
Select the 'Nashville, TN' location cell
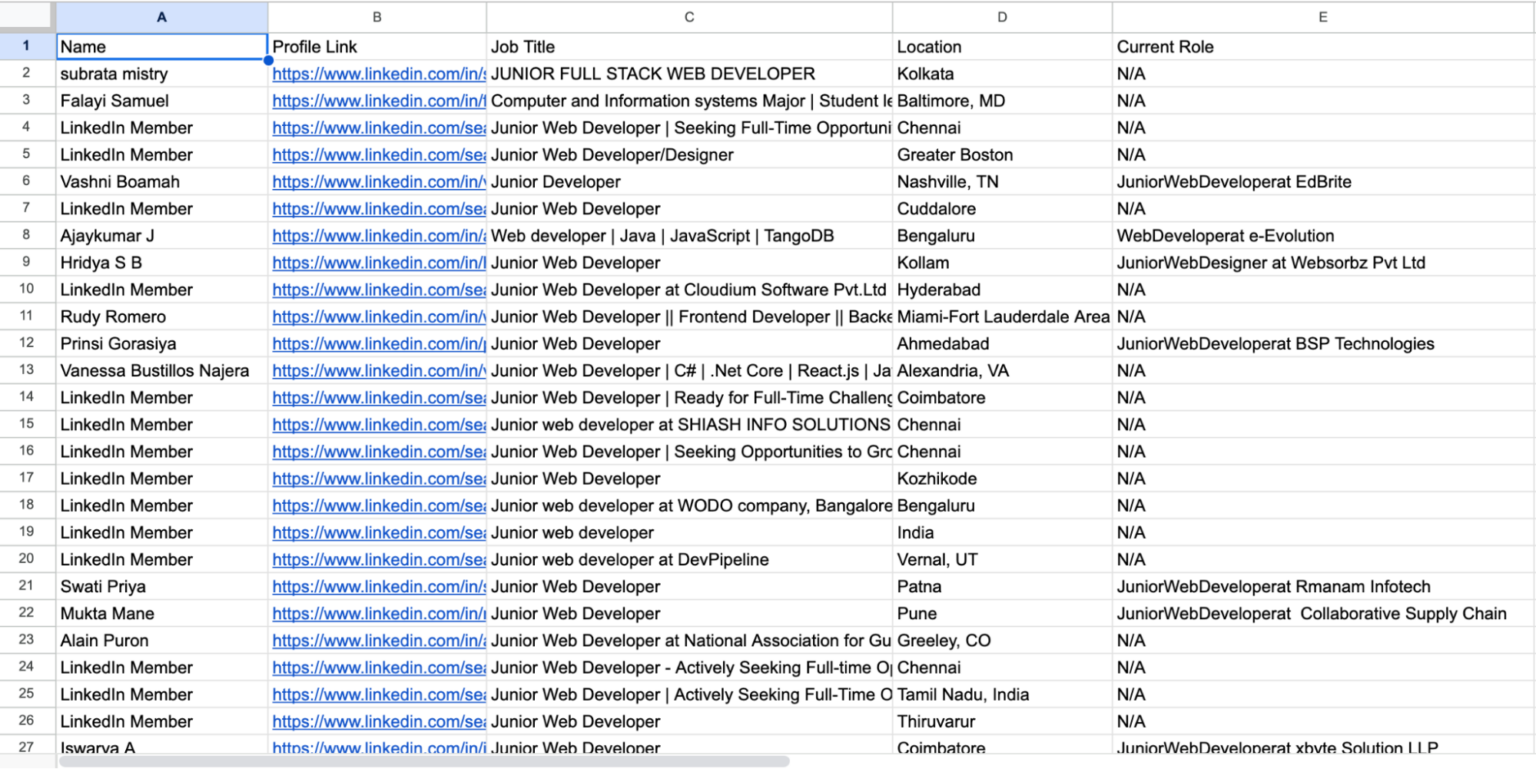[1003, 181]
